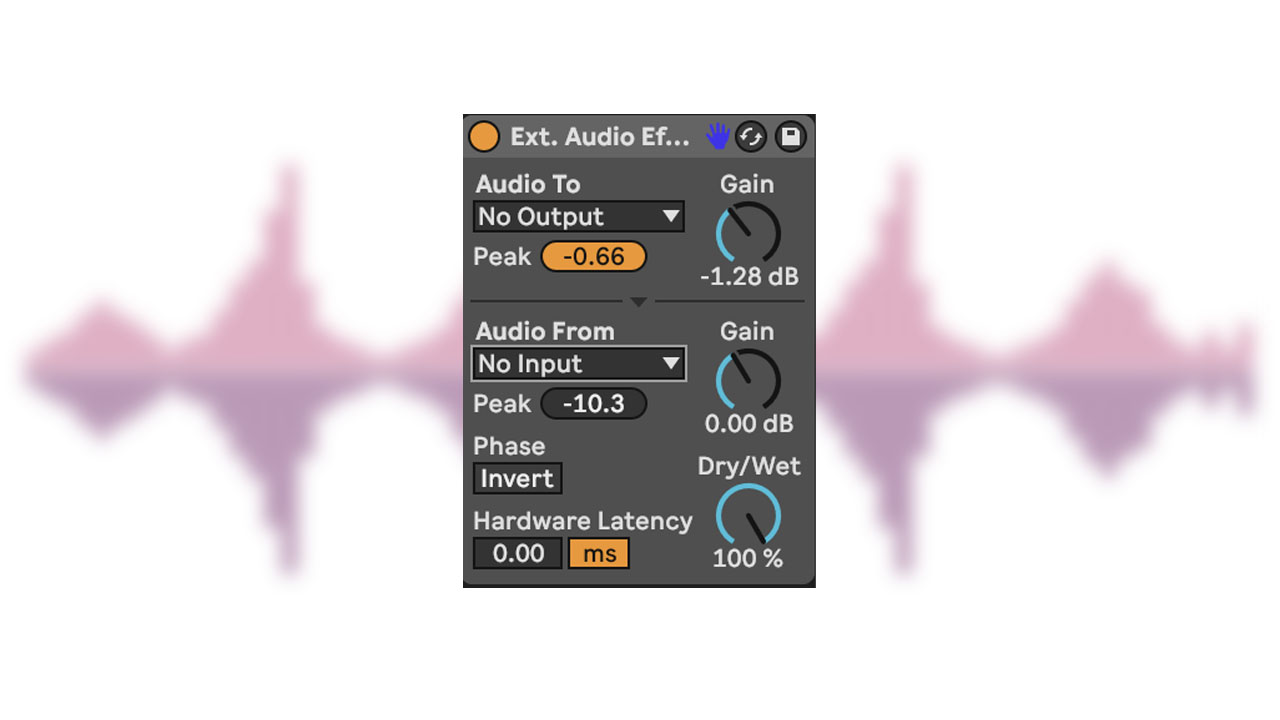Open the Audio To dropdown
This screenshot has width=1280, height=720.
[578, 217]
